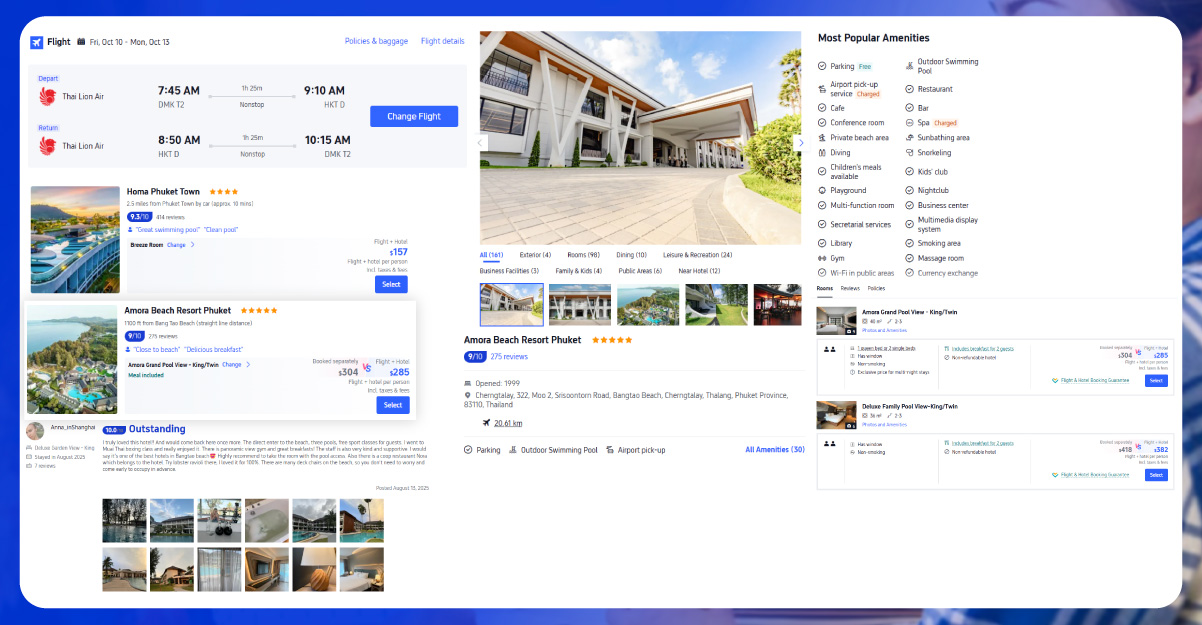Click the Wi-Fi in public areas check icon

pos(822,273)
